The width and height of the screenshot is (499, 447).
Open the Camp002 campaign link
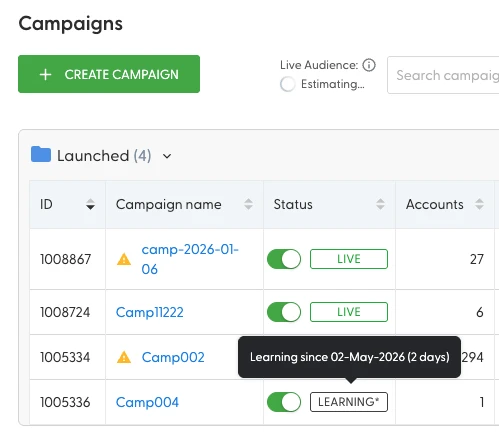tap(173, 357)
